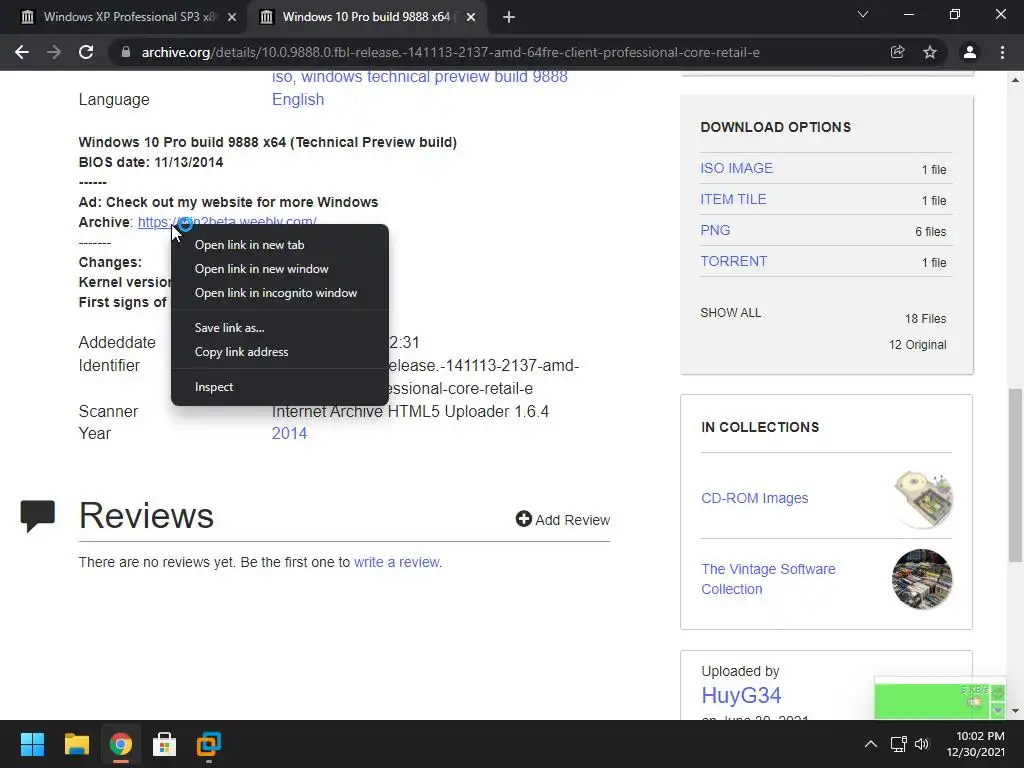Close the Windows XP Professional SP3 tab
The image size is (1024, 768).
click(x=232, y=17)
